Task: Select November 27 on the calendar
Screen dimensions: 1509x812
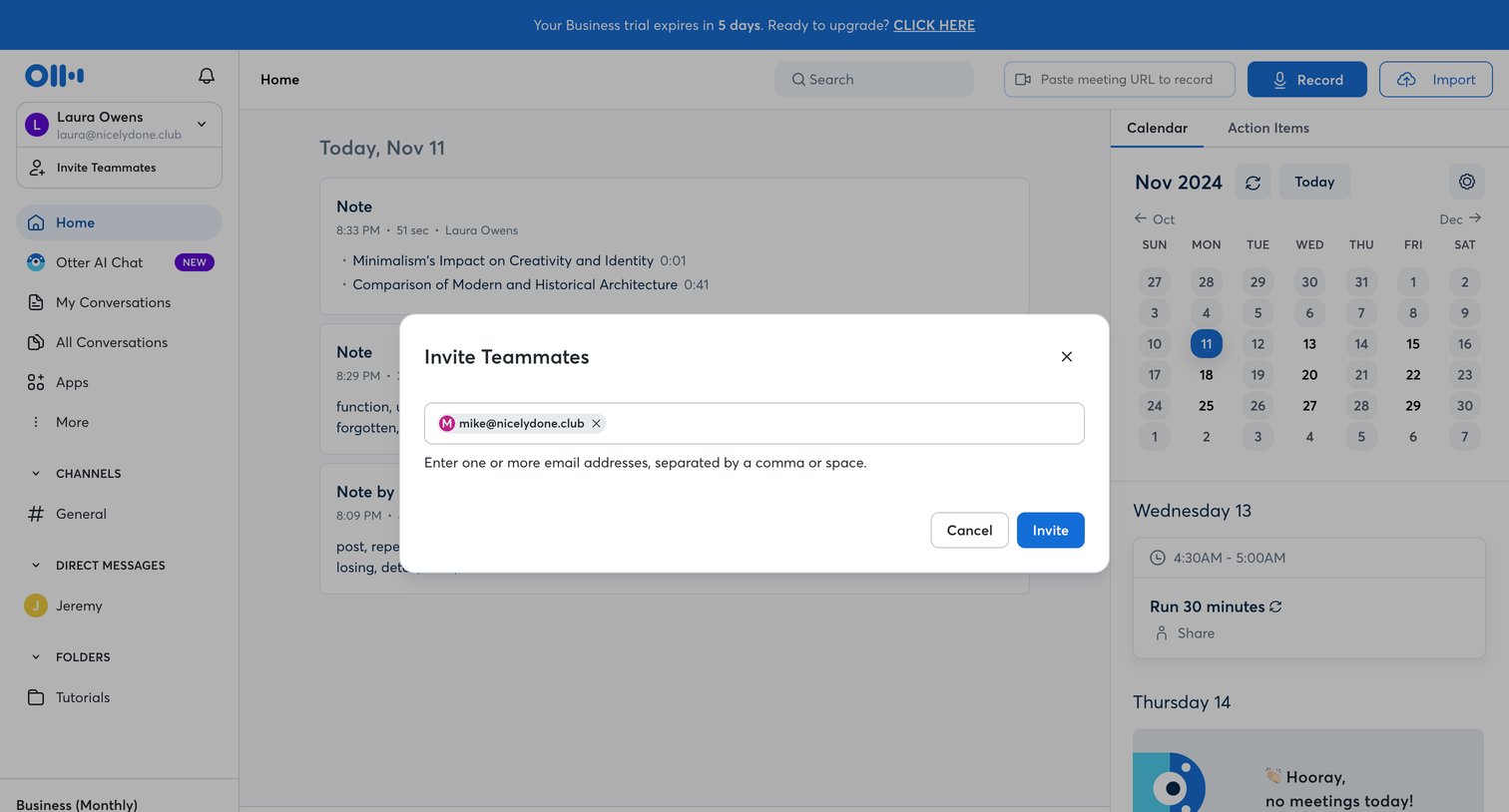Action: pyautogui.click(x=1309, y=406)
